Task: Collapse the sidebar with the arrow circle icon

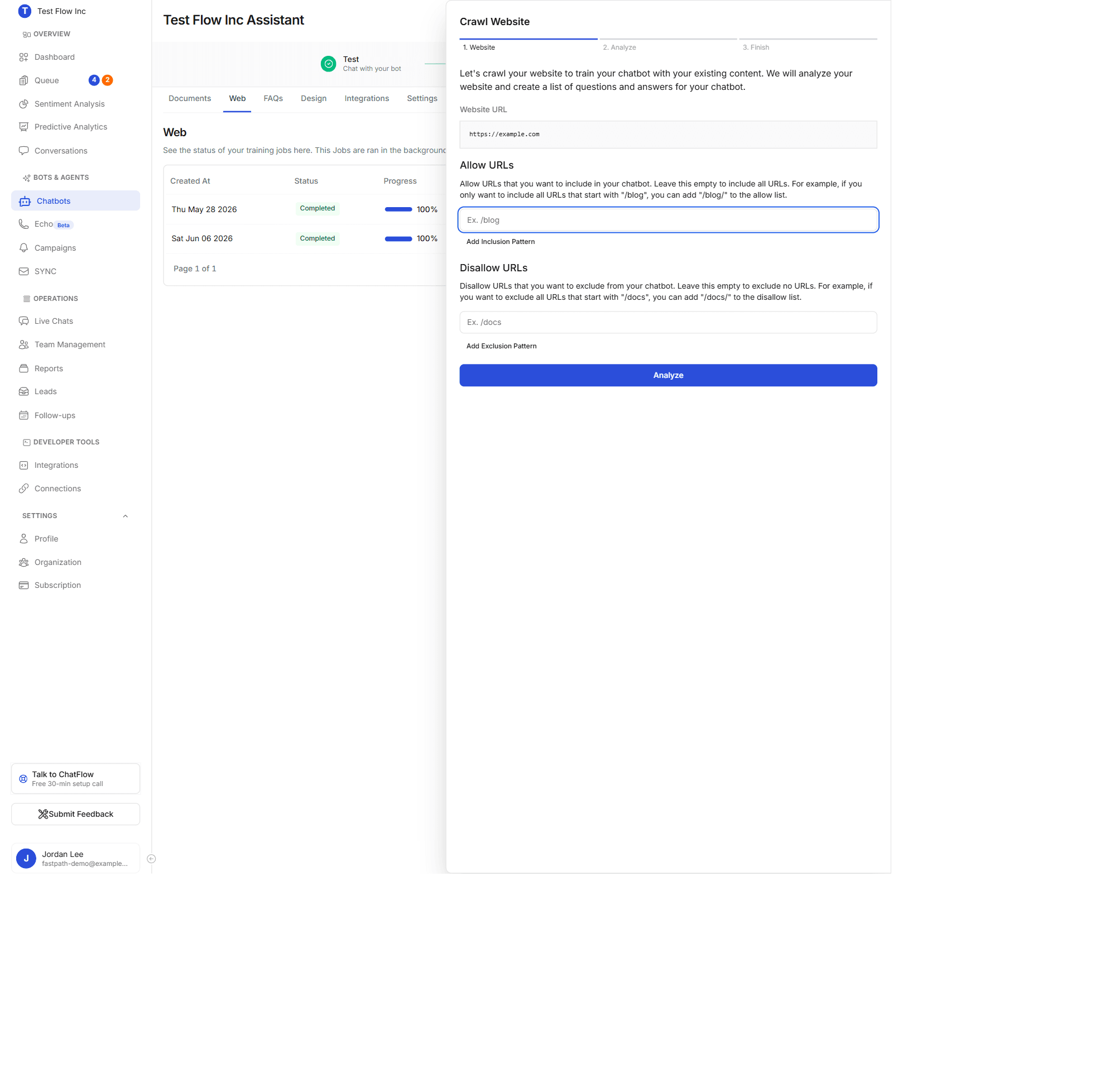Action: 151,859
